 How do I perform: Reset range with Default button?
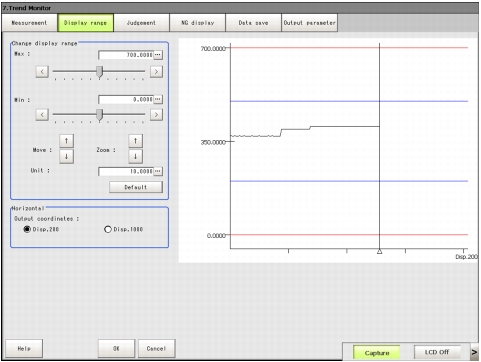coord(136,187)
